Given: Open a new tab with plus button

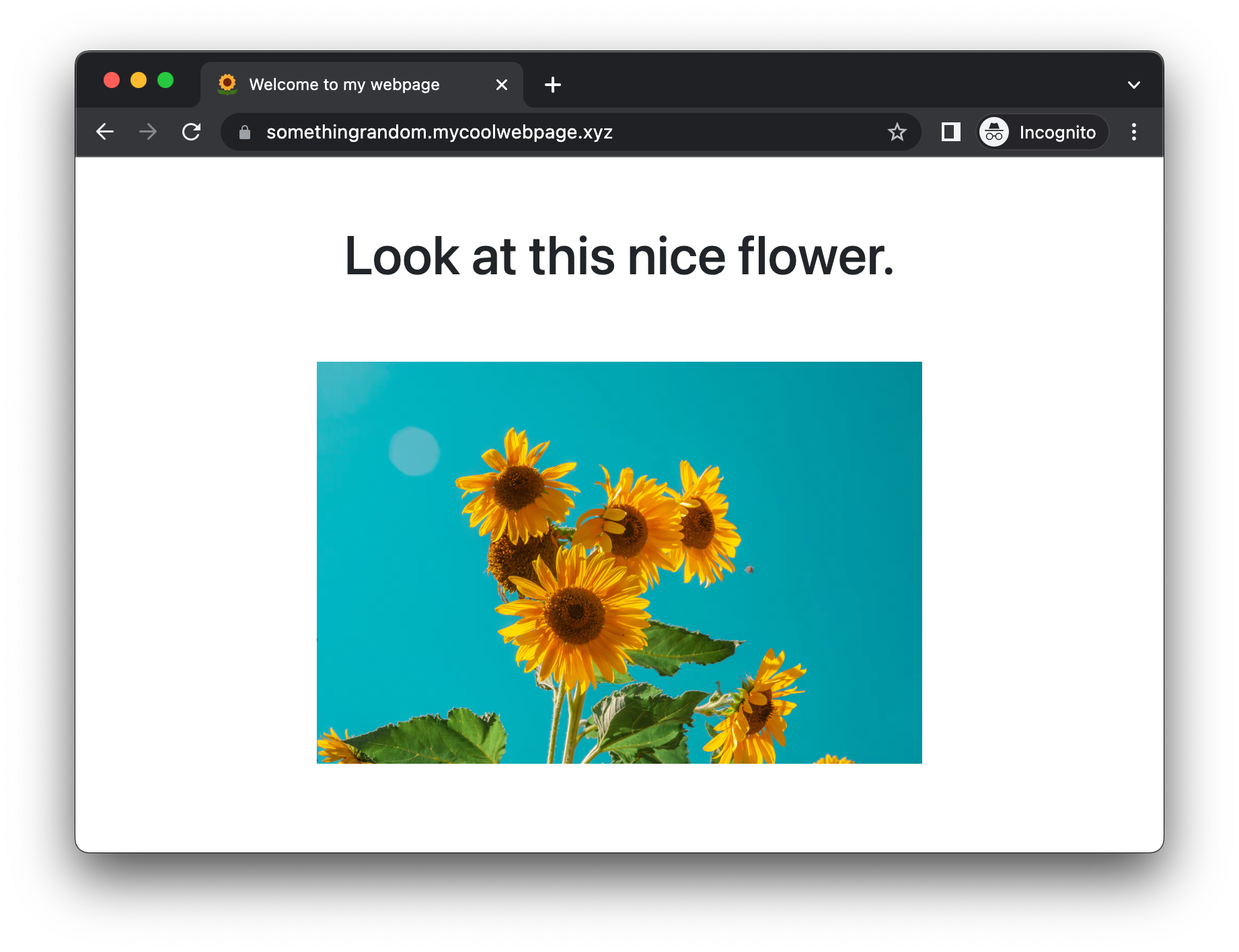Looking at the screenshot, I should point(553,85).
